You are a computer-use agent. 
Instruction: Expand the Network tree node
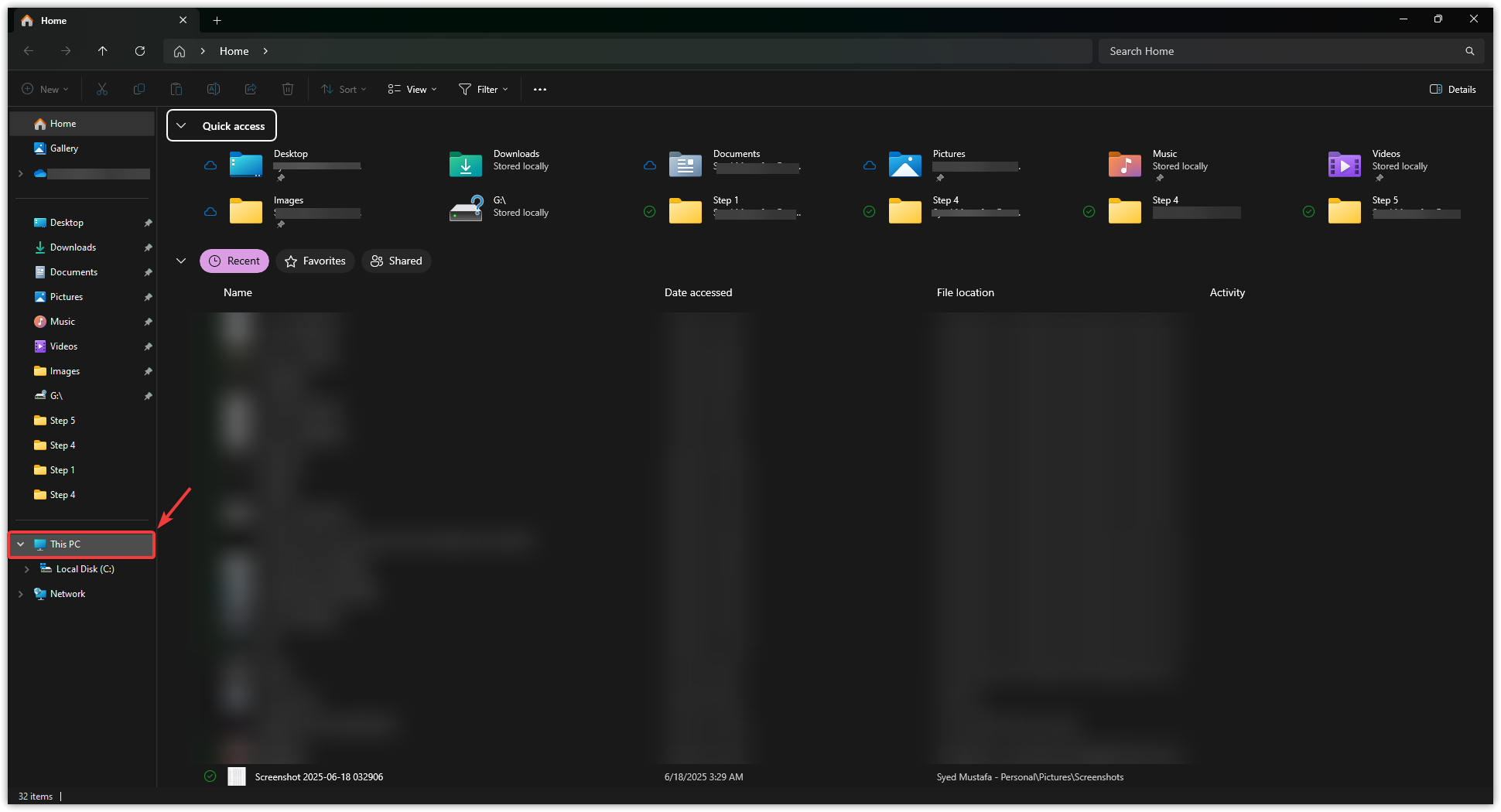(21, 594)
